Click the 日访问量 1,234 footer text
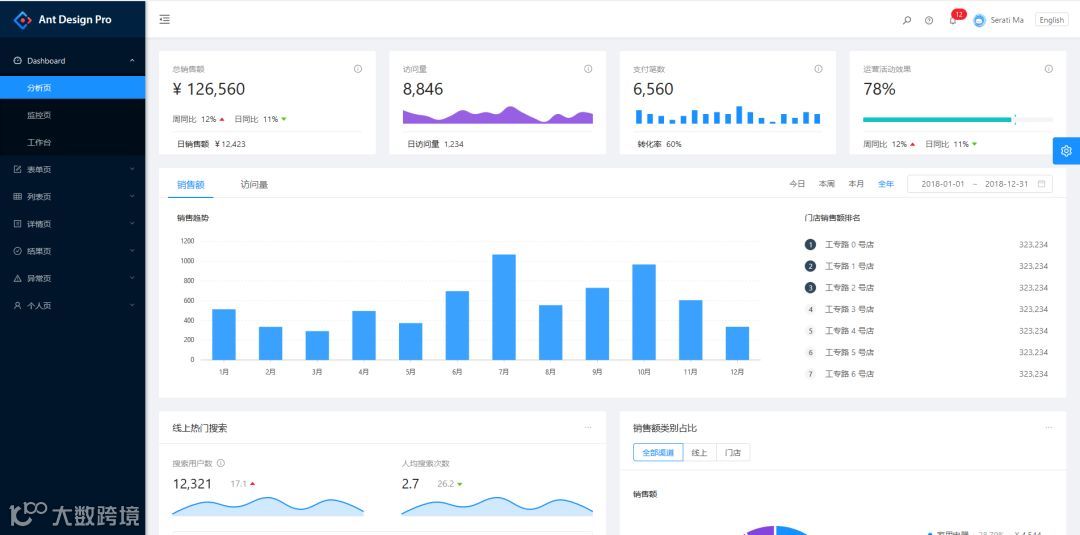The width and height of the screenshot is (1080, 535). tap(435, 145)
